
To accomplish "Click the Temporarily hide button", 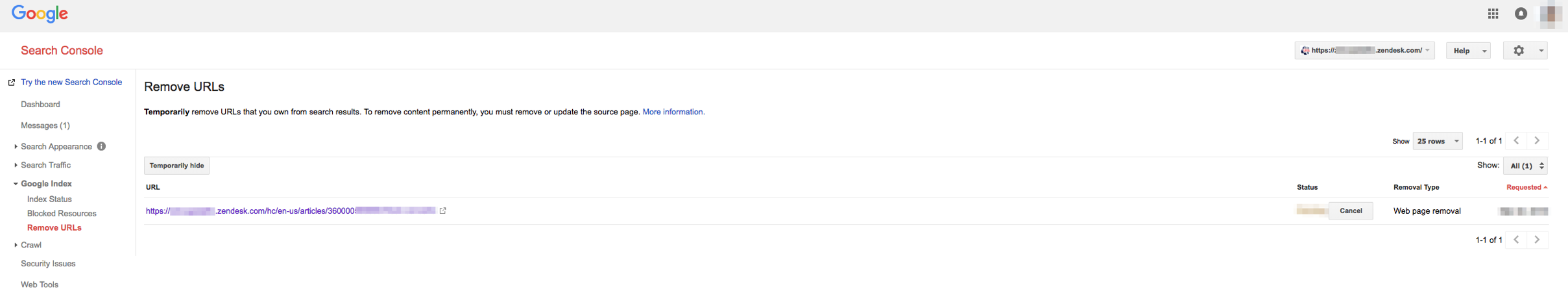I will coord(176,166).
